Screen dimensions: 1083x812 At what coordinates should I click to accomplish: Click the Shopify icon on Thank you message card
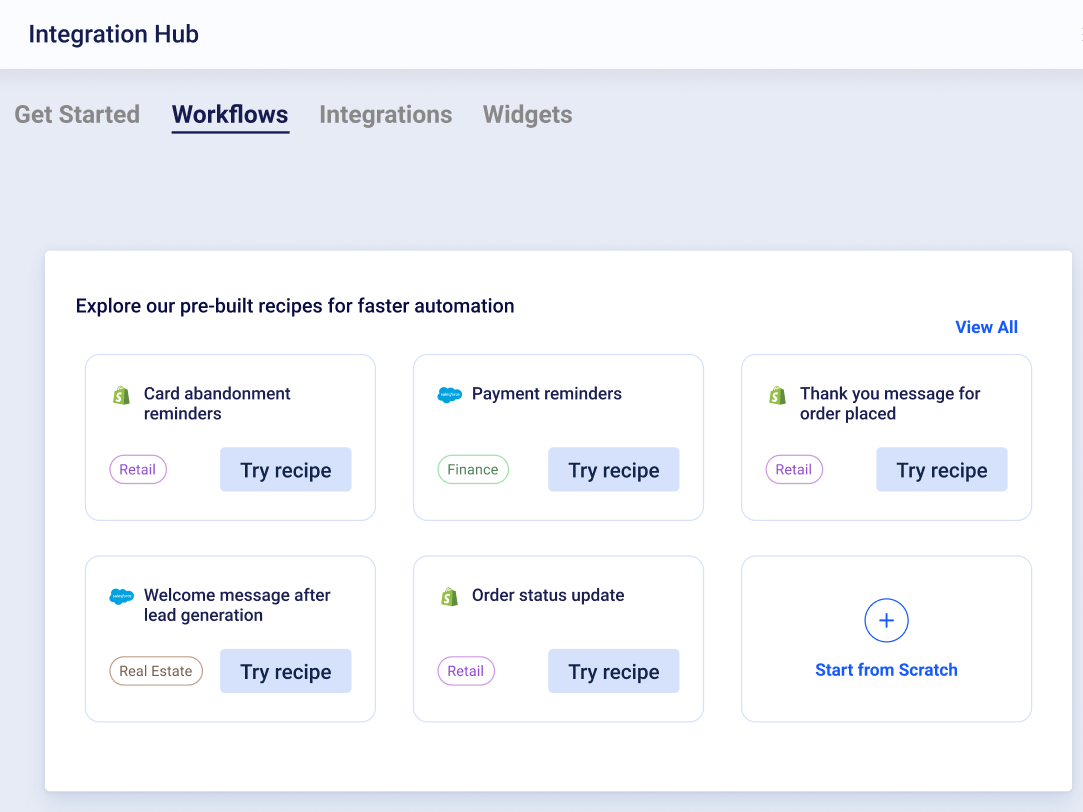778,395
